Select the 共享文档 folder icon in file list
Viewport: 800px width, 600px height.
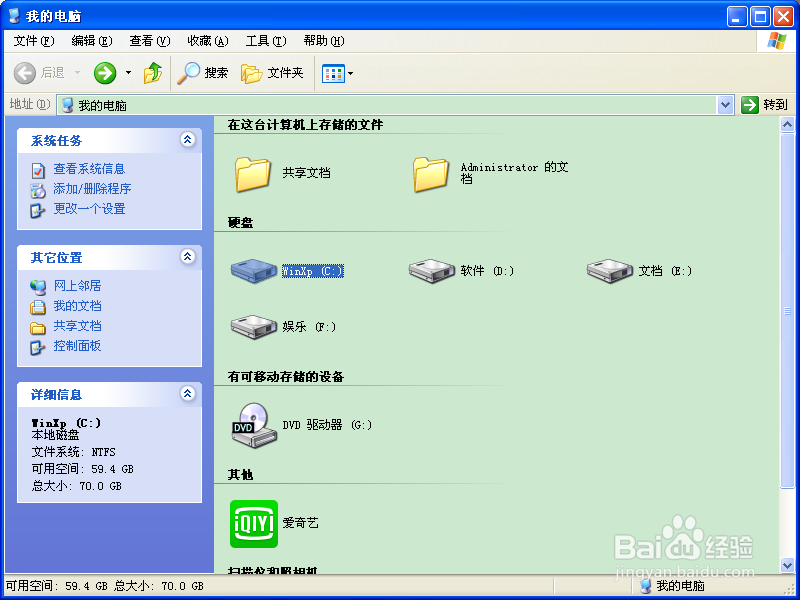[x=253, y=174]
